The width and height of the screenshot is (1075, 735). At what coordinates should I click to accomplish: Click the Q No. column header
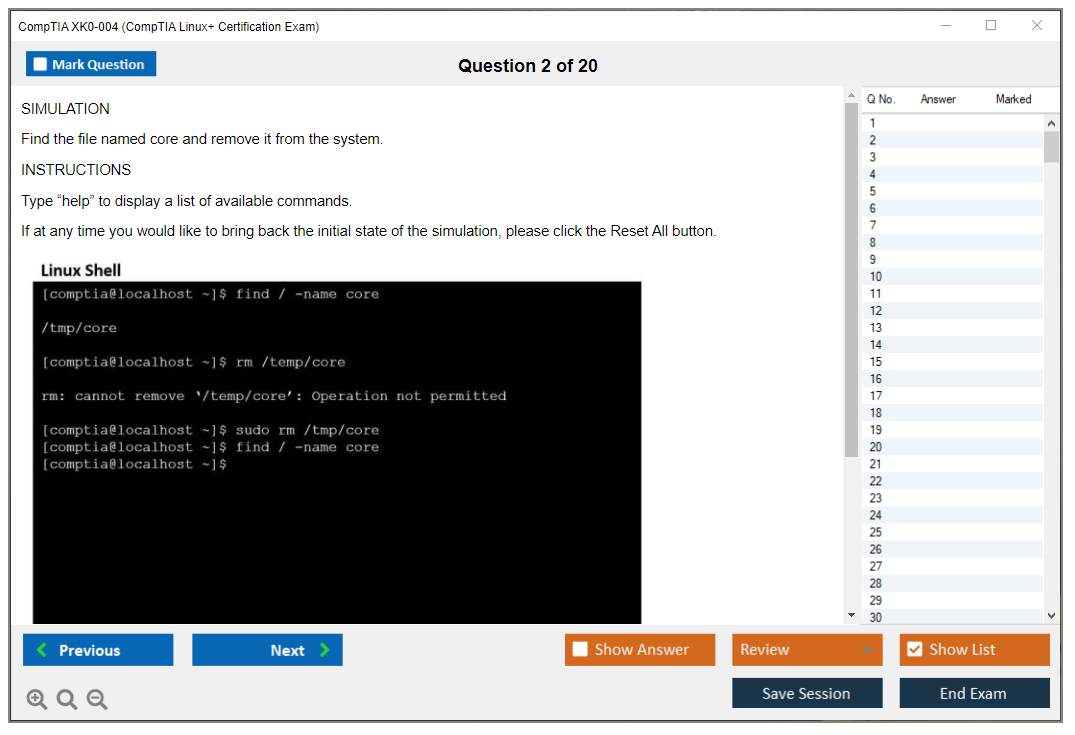pos(881,99)
